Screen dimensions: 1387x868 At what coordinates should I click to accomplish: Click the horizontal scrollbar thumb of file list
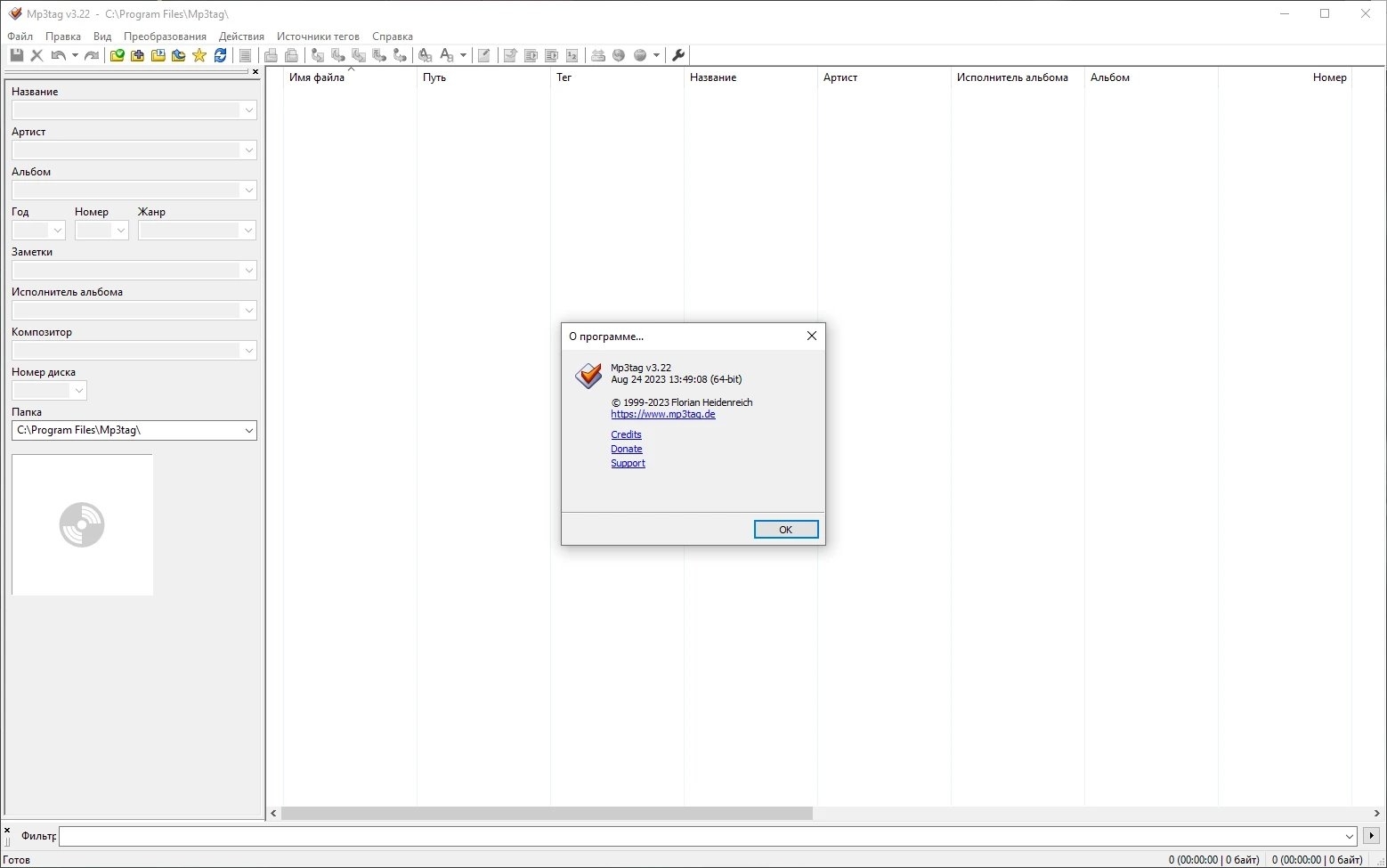pos(547,813)
